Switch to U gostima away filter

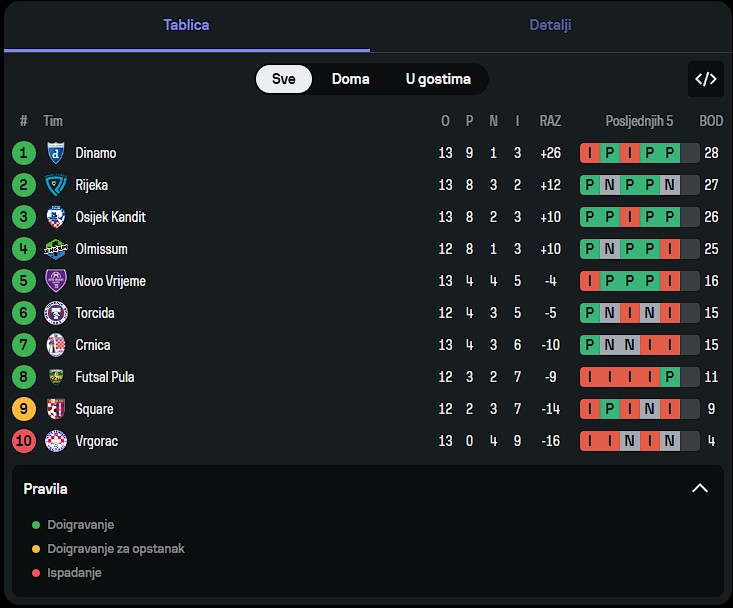click(x=438, y=79)
